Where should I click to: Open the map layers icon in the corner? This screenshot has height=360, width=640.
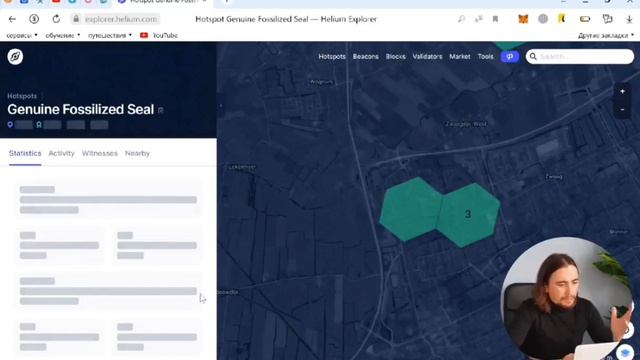pos(625,352)
